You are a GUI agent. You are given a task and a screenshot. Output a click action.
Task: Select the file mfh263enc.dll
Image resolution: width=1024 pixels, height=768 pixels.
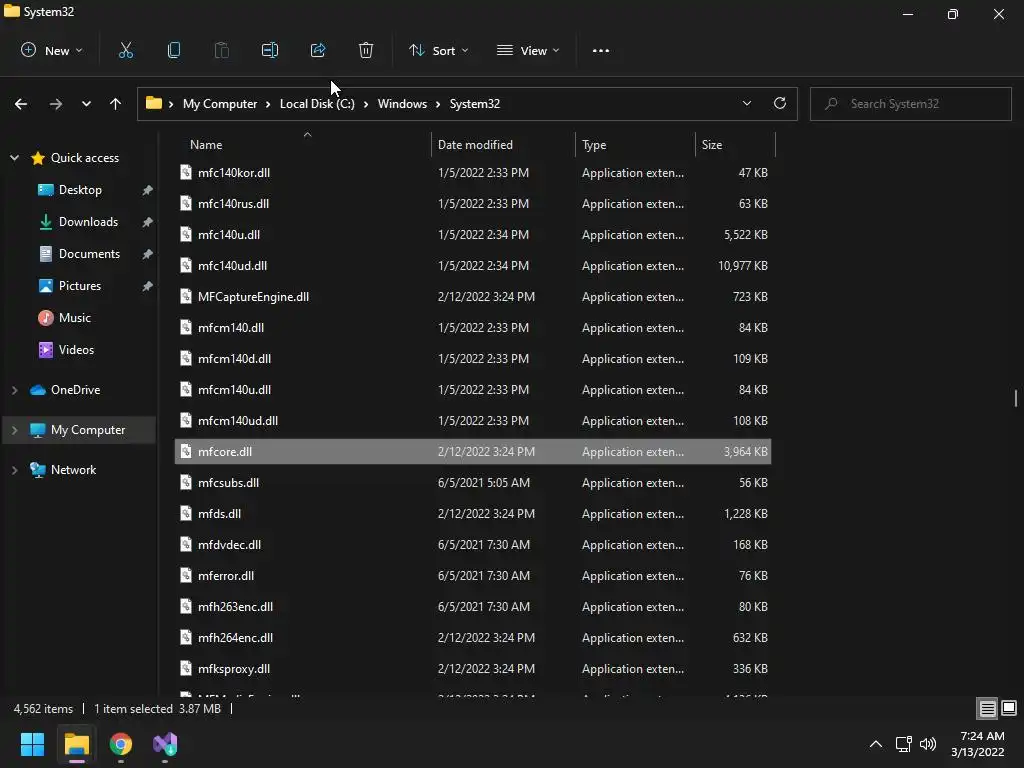(x=473, y=607)
